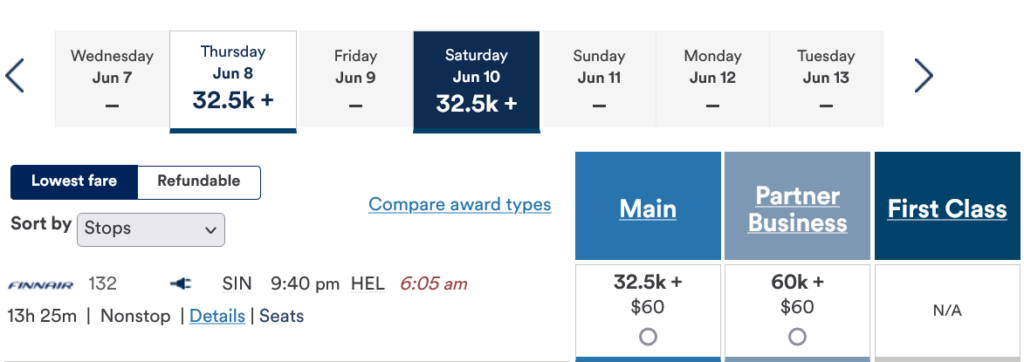
Task: View flight Details link
Action: click(x=217, y=316)
